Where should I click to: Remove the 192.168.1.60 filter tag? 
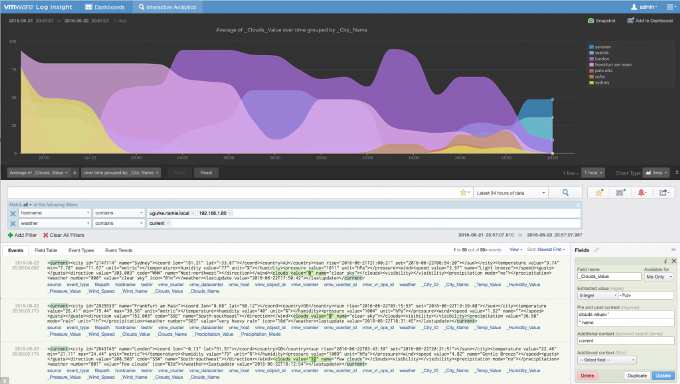(x=230, y=213)
